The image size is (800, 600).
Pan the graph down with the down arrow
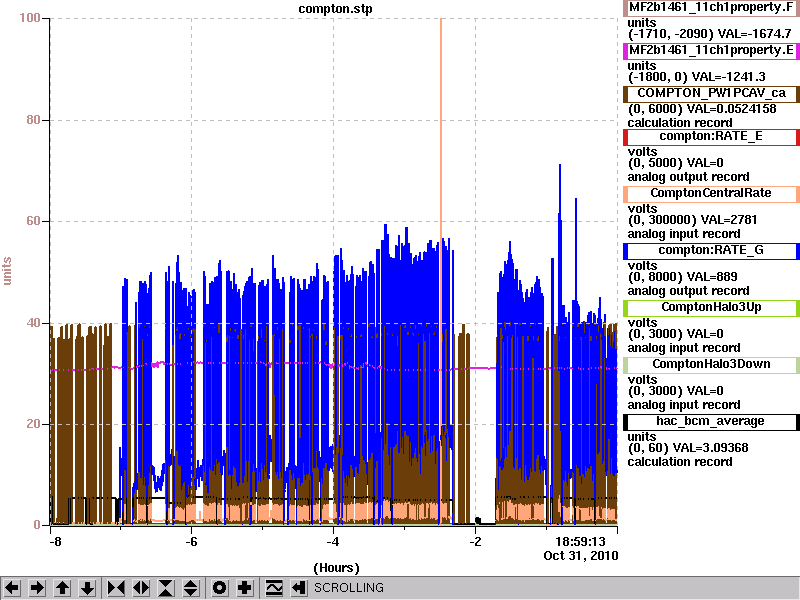(x=87, y=588)
